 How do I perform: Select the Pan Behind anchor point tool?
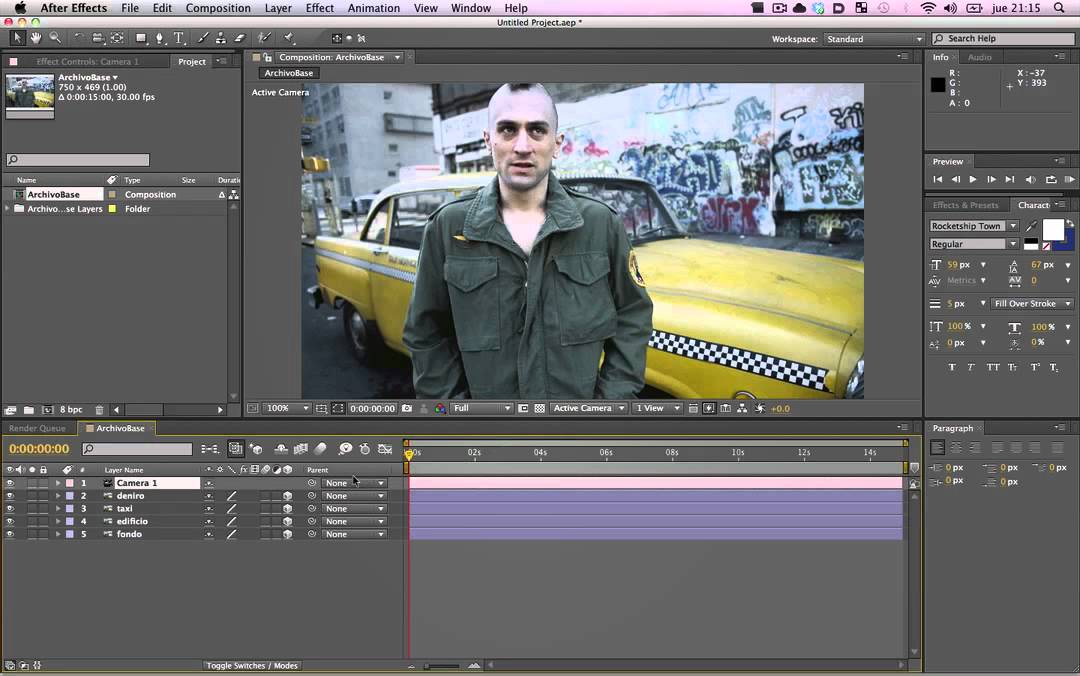pyautogui.click(x=117, y=38)
